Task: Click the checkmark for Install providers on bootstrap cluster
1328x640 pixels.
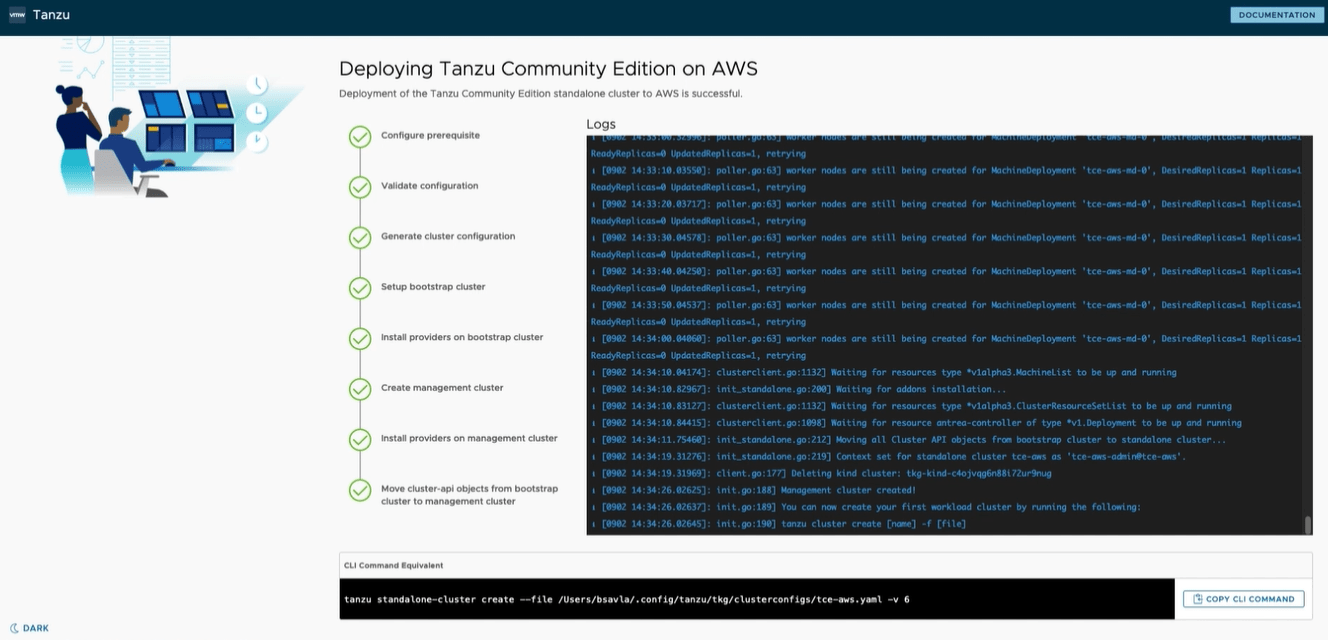Action: click(360, 338)
